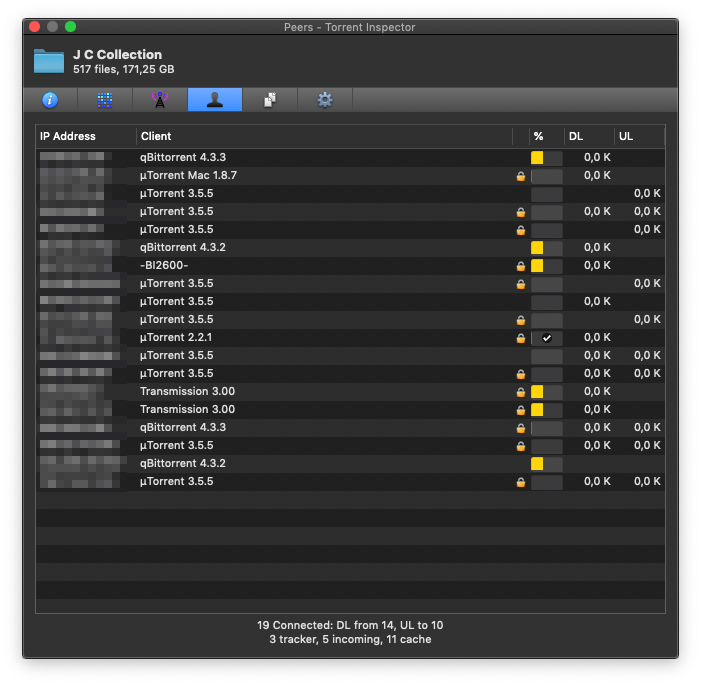This screenshot has height=685, width=701.
Task: Close the Torrent Inspector window
Action: coord(35,27)
